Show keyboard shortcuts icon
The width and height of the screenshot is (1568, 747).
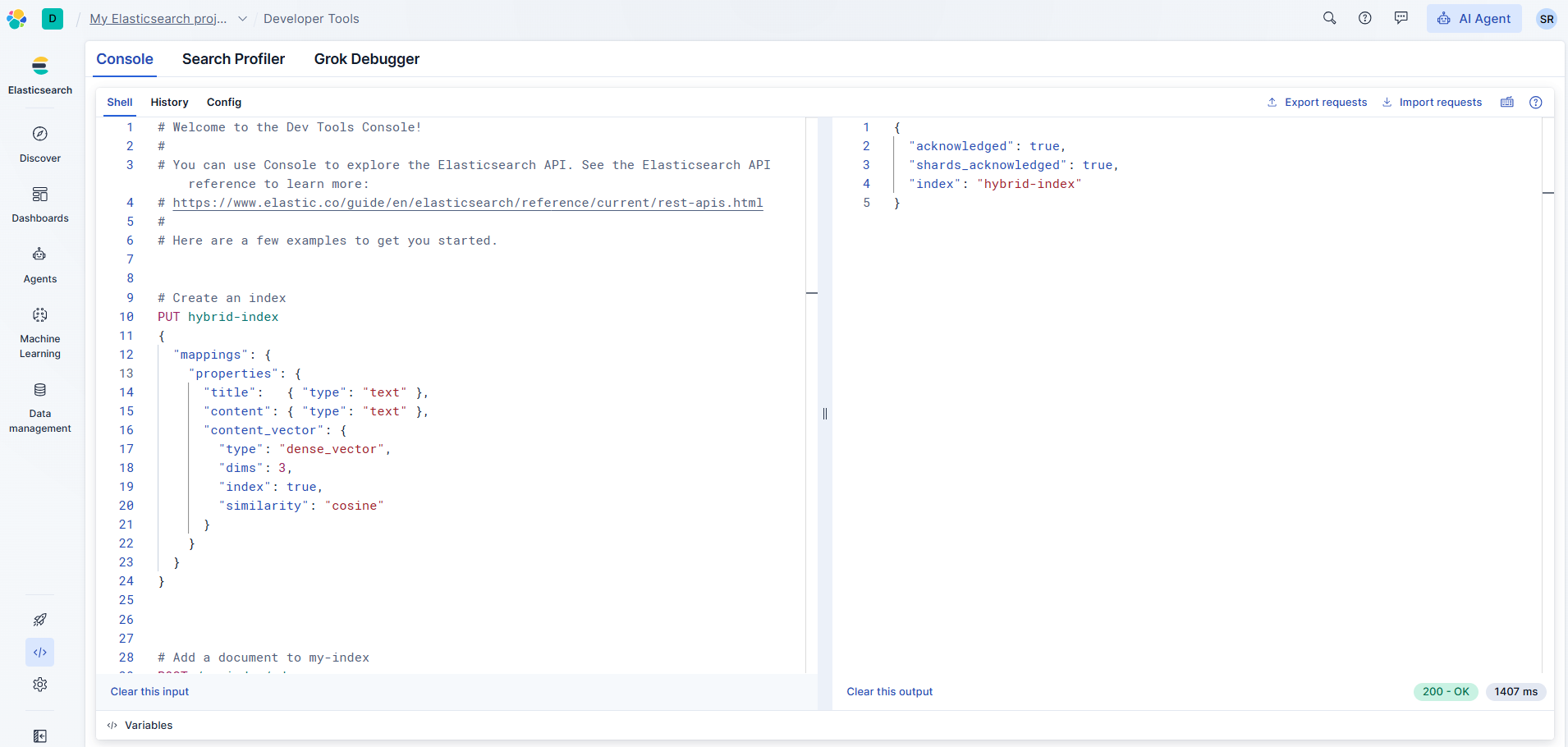click(1507, 103)
